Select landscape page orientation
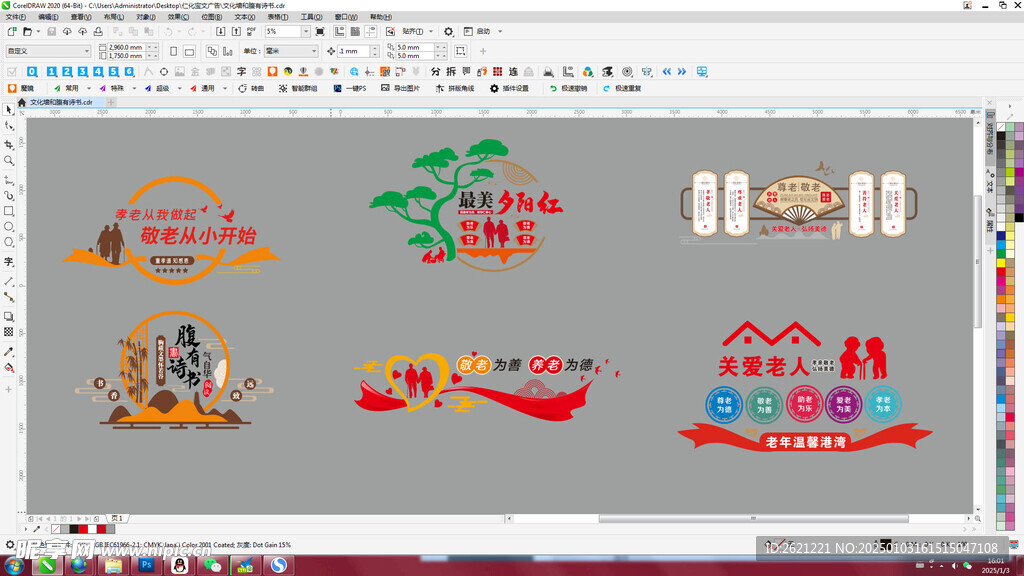The height and width of the screenshot is (576, 1024). 191,51
